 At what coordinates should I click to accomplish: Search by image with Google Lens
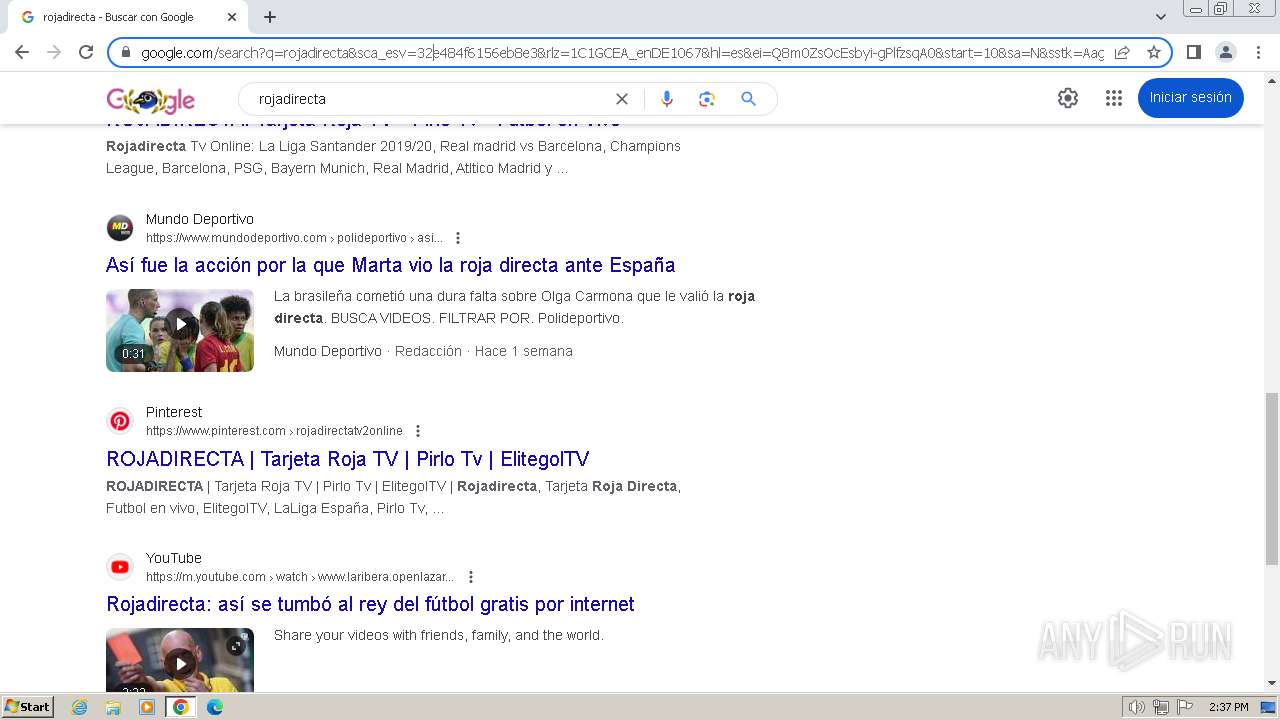(707, 99)
